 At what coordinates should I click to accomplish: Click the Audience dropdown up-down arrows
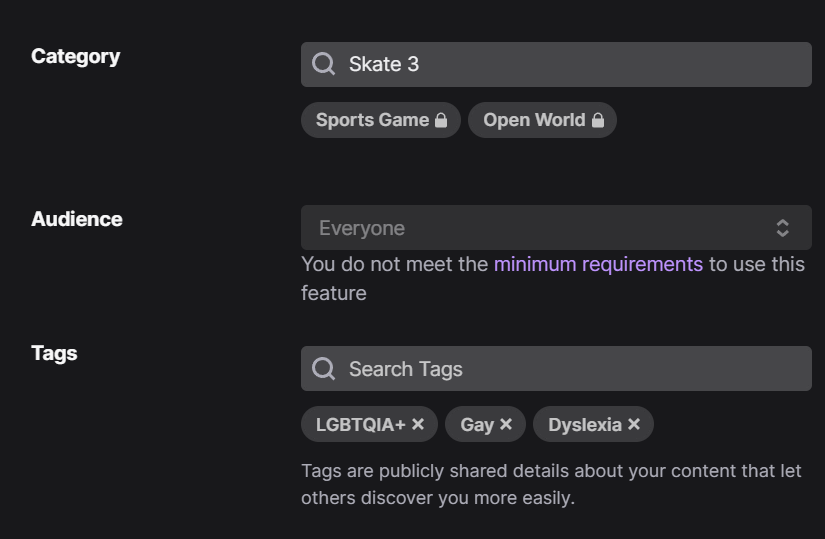pos(782,228)
